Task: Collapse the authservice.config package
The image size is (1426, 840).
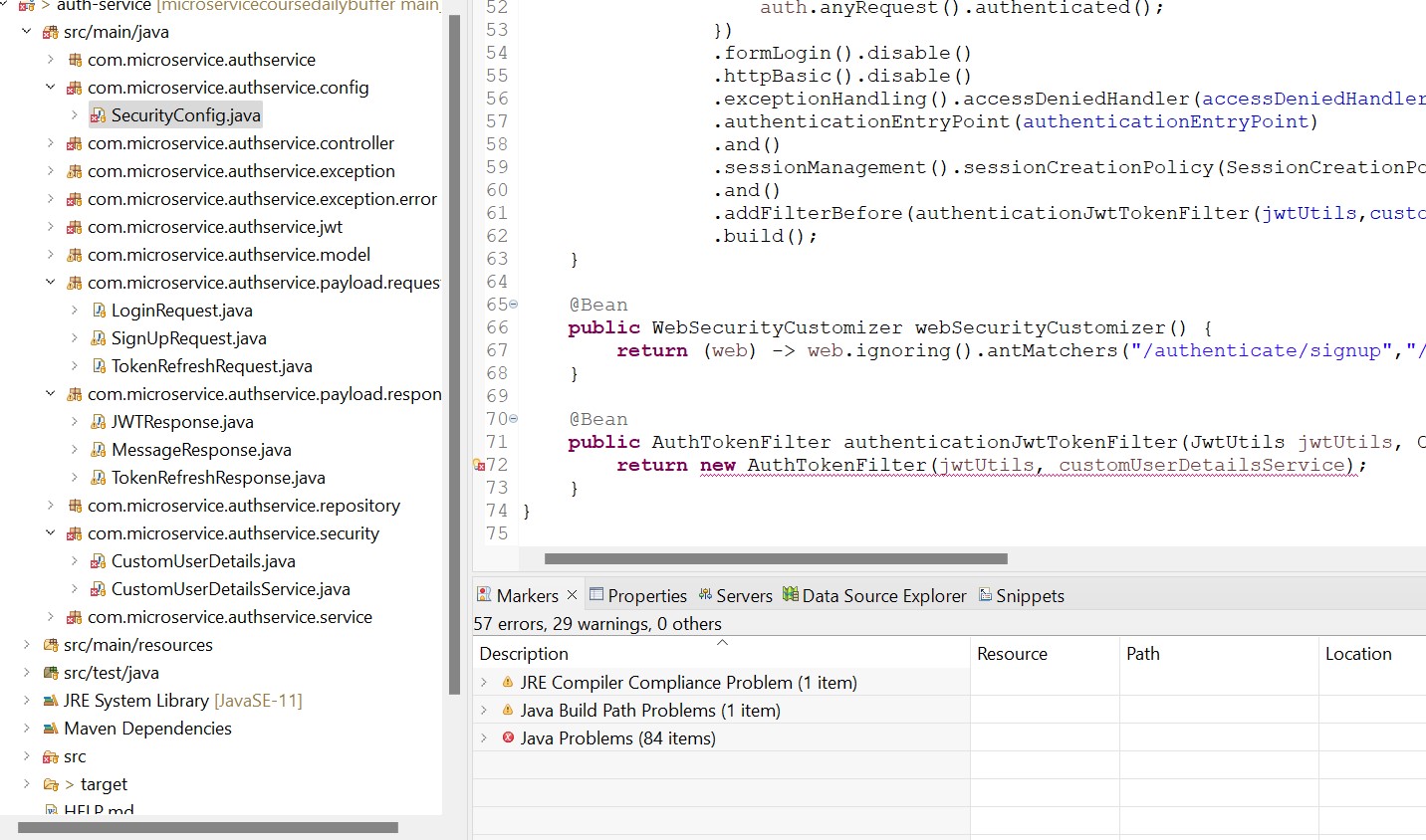Action: [51, 88]
